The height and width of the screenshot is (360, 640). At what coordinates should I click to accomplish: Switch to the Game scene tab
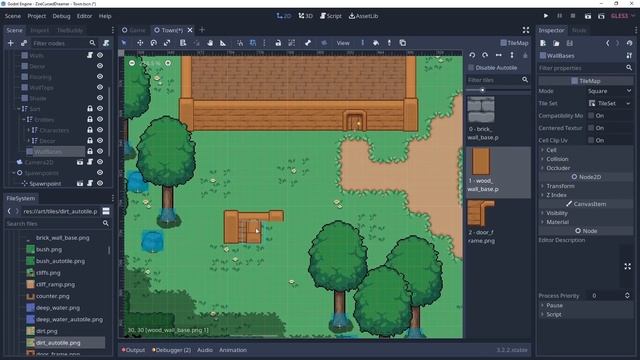point(134,30)
